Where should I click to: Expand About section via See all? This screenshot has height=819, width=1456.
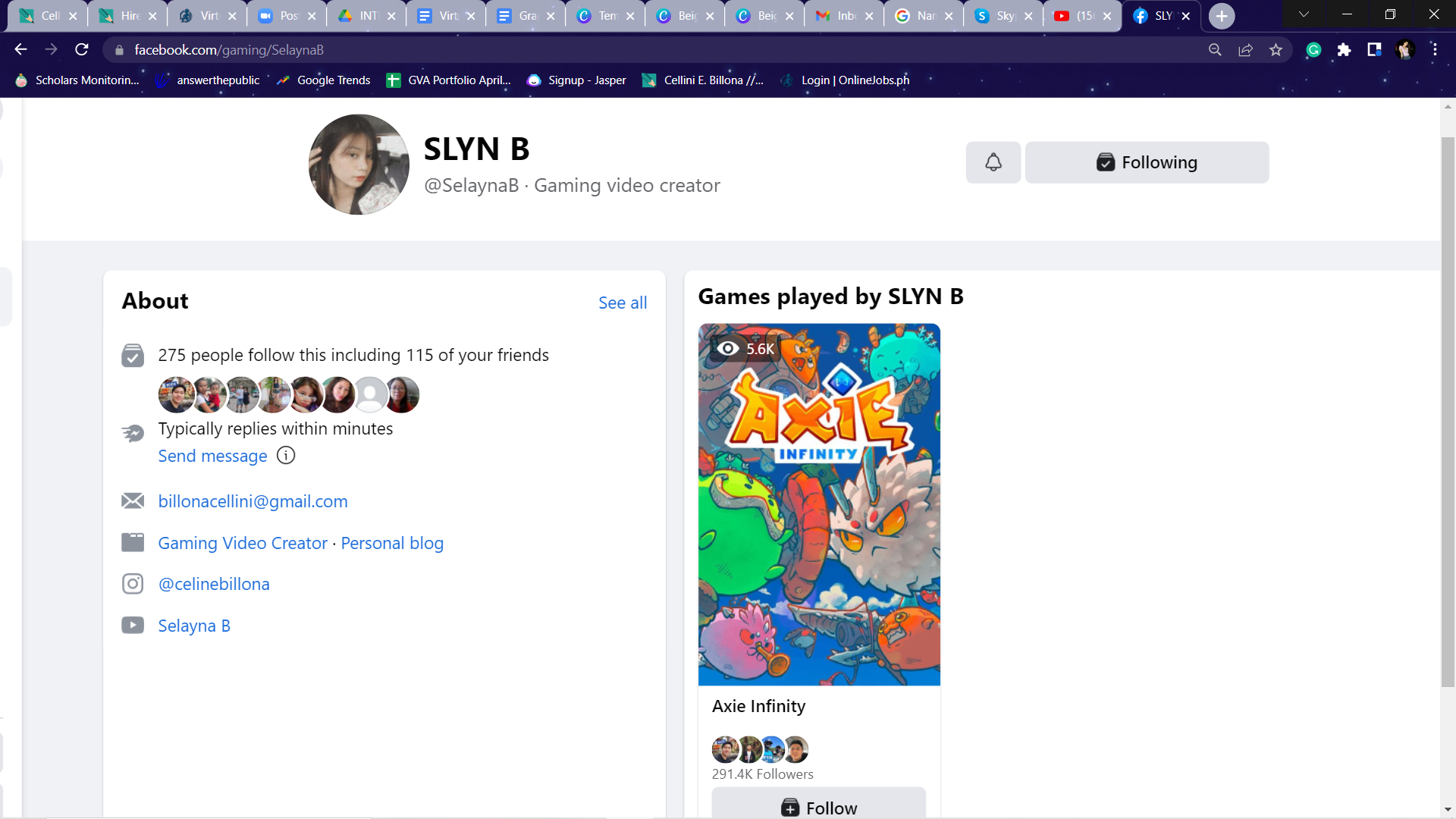pos(622,303)
